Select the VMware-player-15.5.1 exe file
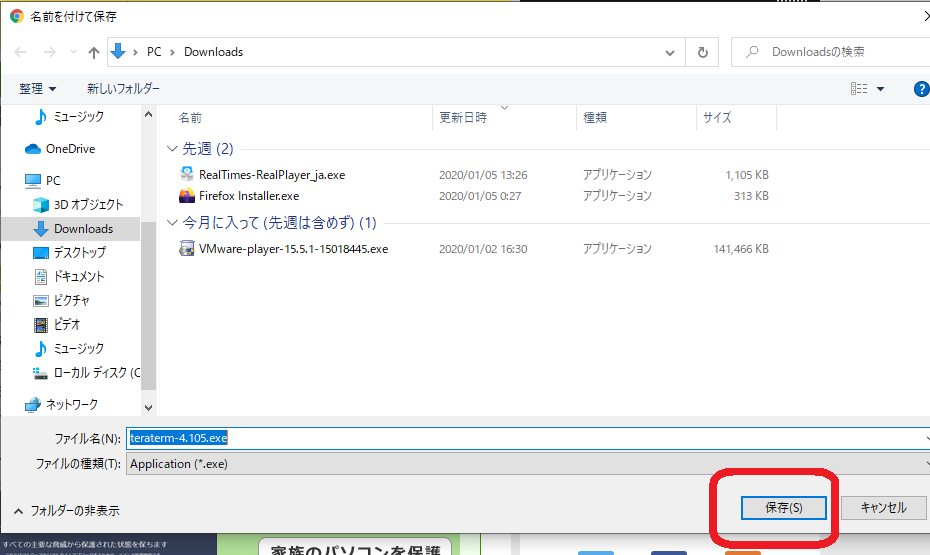 pos(292,249)
